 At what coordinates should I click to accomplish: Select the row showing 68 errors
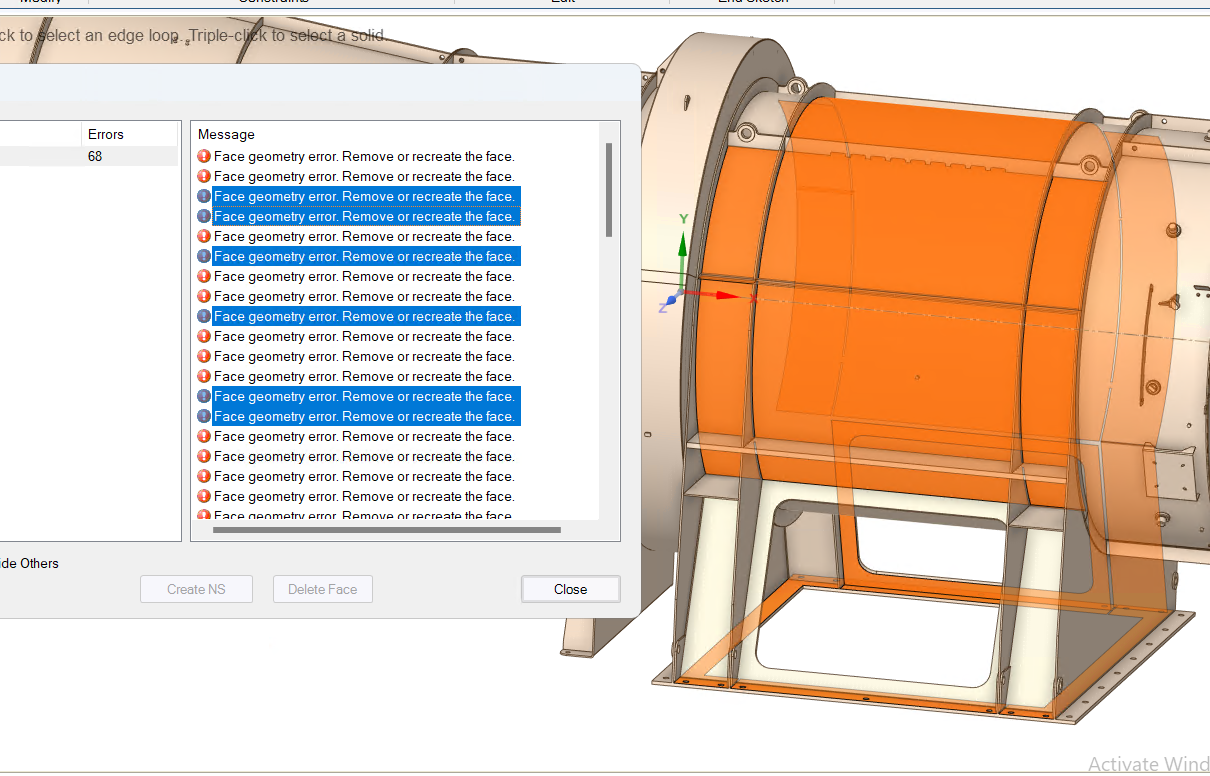(89, 156)
